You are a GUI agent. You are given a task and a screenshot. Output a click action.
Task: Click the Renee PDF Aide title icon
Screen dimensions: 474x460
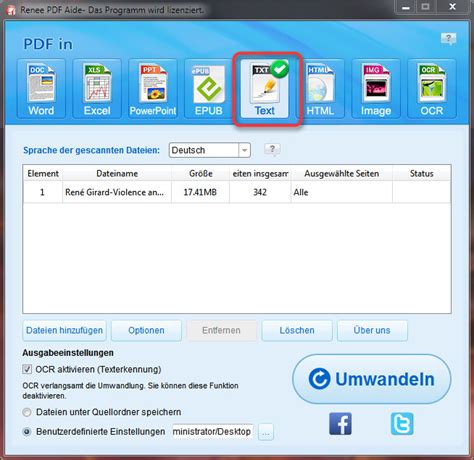point(11,10)
